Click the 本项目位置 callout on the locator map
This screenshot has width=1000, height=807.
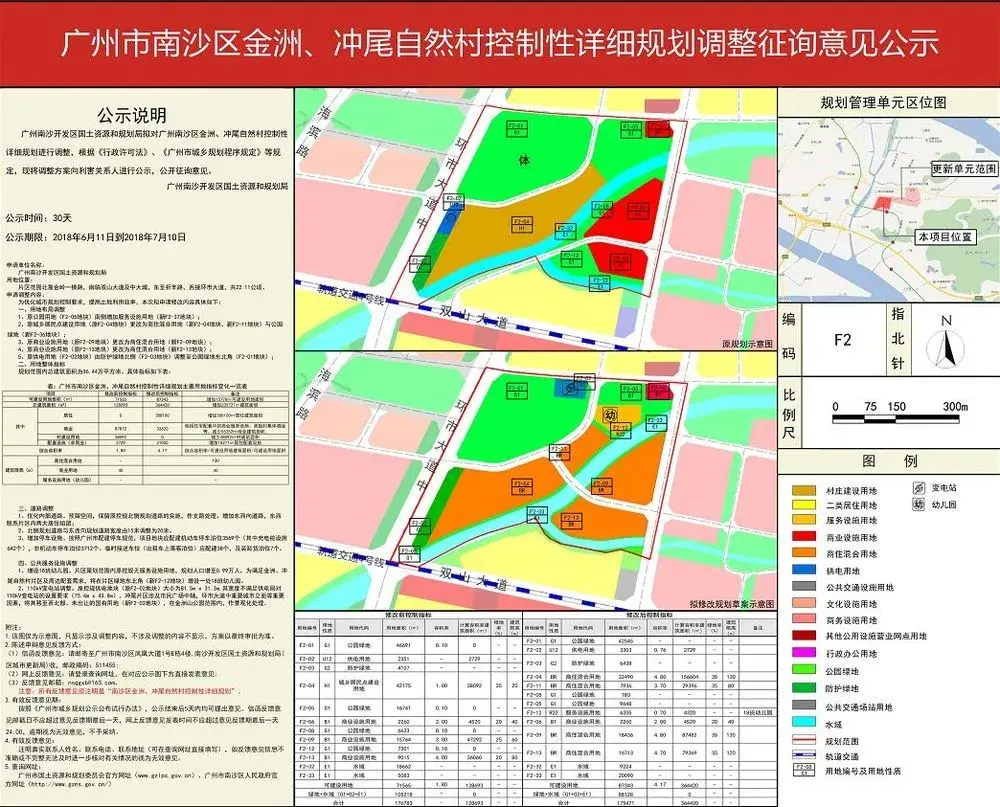click(x=945, y=237)
